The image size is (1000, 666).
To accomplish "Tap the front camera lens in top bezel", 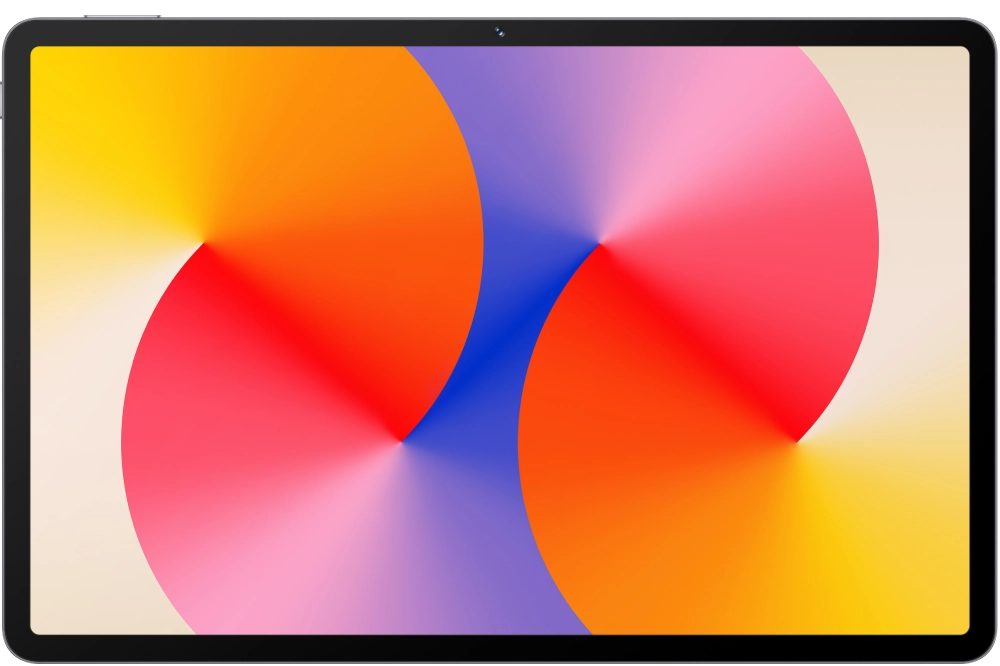I will pos(498,32).
